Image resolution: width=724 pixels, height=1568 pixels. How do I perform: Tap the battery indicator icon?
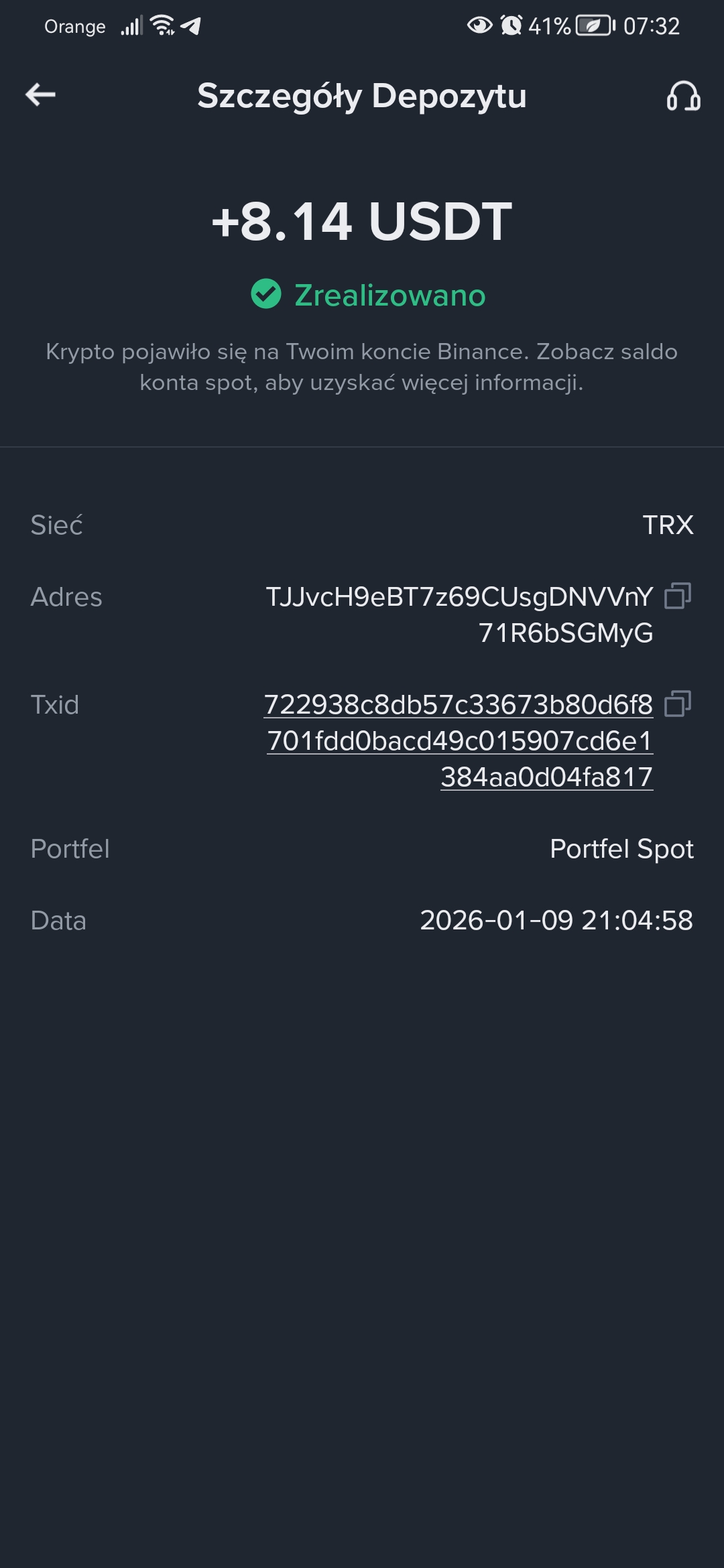[x=595, y=25]
